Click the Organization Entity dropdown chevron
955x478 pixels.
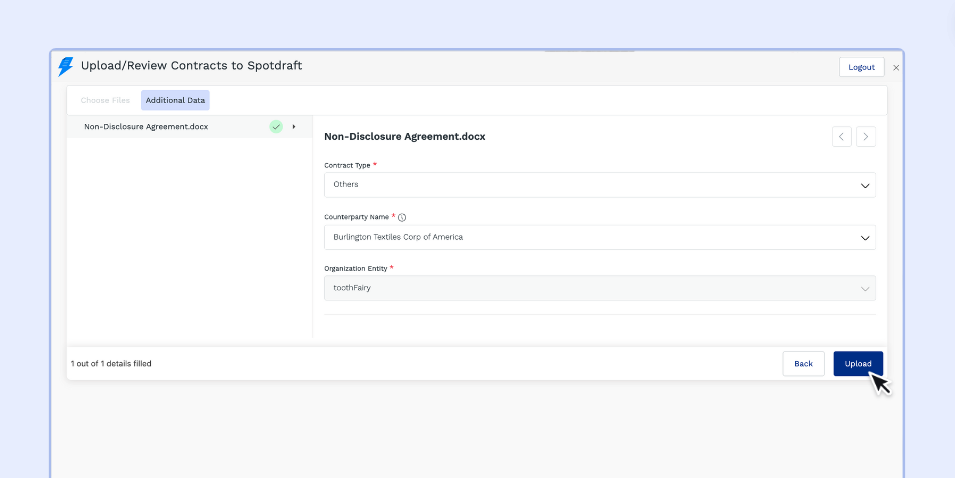865,289
